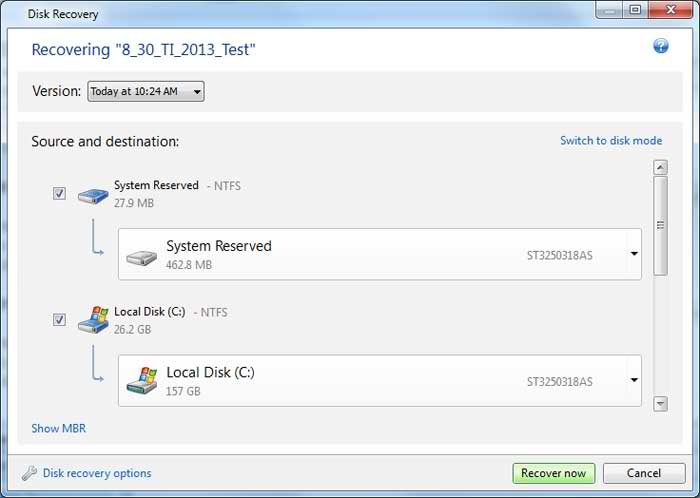Click the Local Disk (C:) source Windows drive icon
The image size is (700, 498).
coord(93,320)
